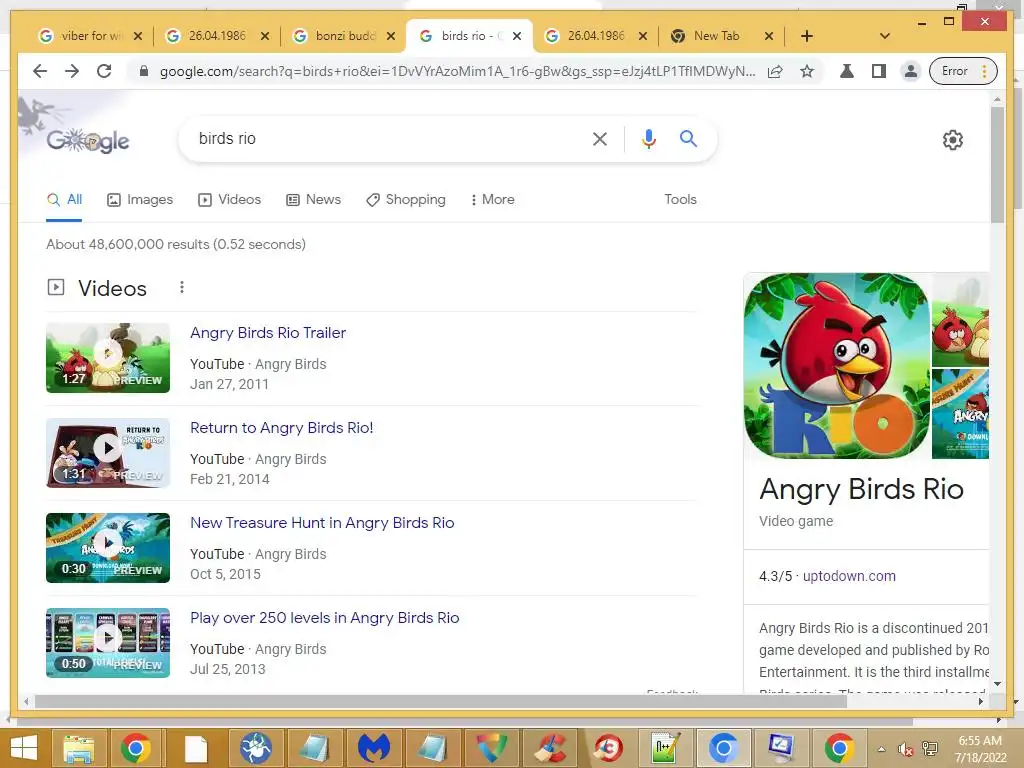Close the bonzi buddy tab

pyautogui.click(x=391, y=36)
